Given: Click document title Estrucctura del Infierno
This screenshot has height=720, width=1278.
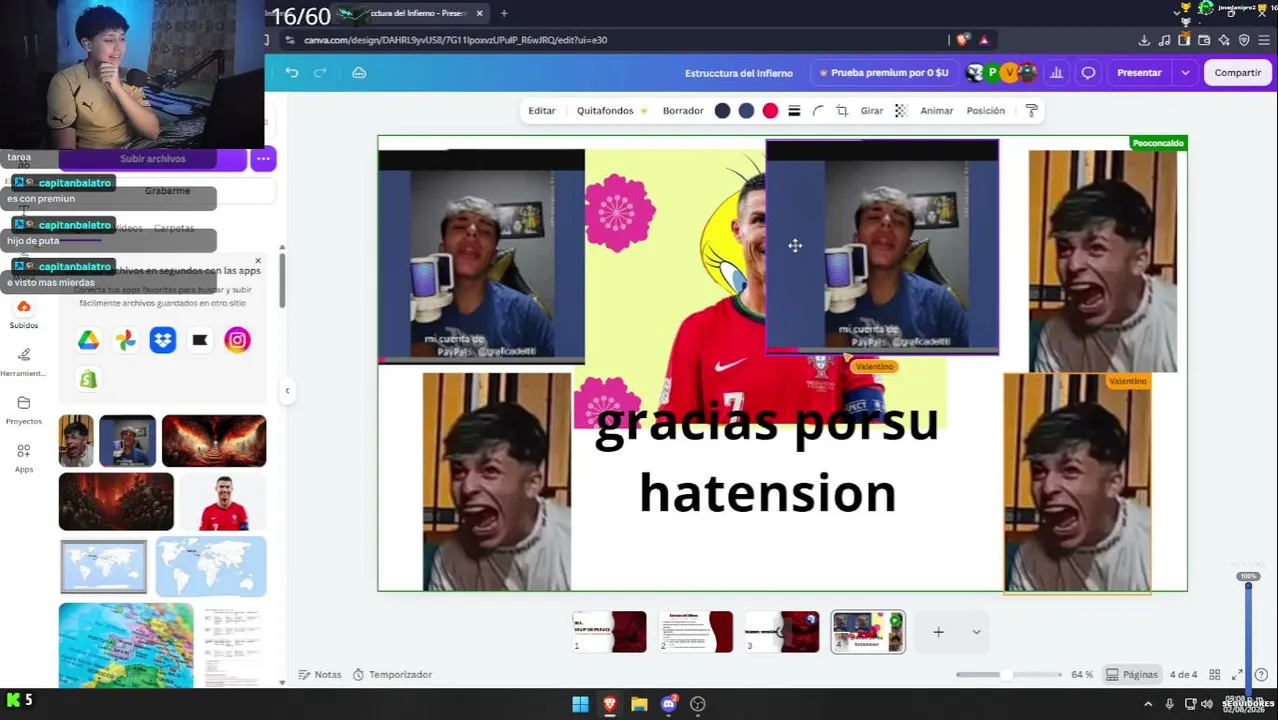Looking at the screenshot, I should 739,73.
